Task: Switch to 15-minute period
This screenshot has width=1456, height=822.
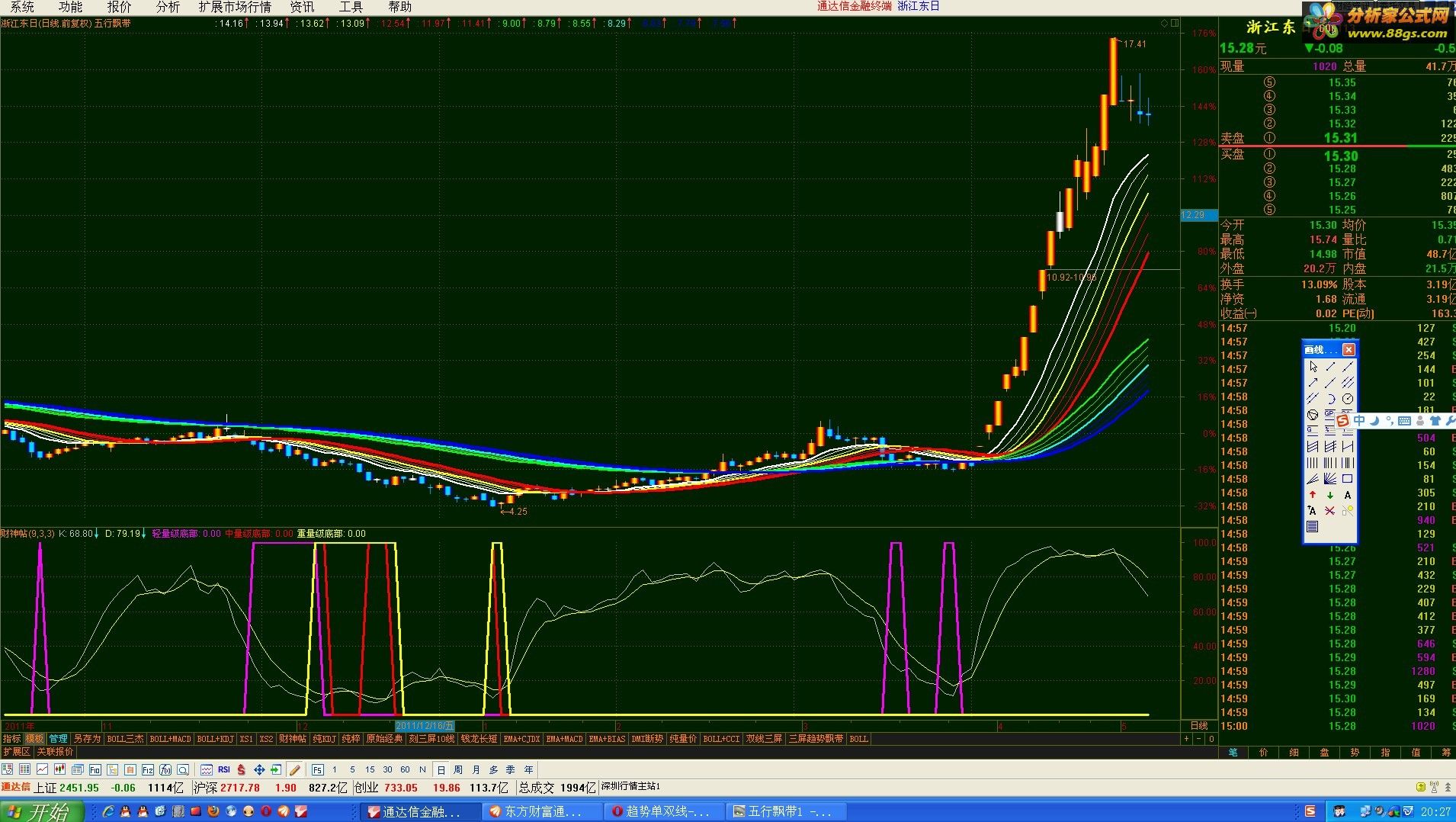Action: pos(370,769)
